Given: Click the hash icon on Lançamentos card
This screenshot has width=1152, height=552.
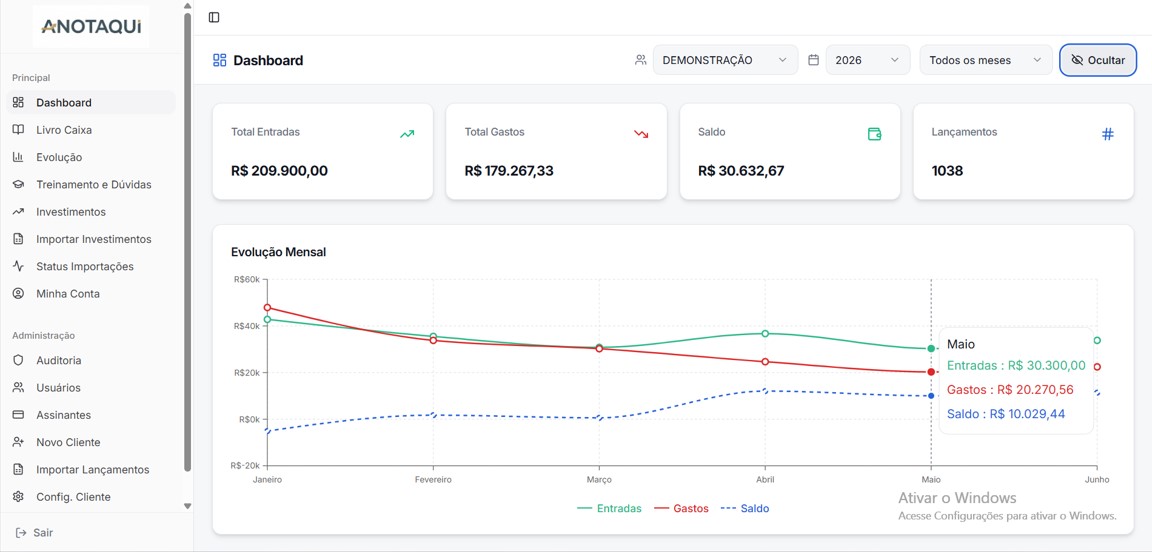Looking at the screenshot, I should [x=1108, y=134].
